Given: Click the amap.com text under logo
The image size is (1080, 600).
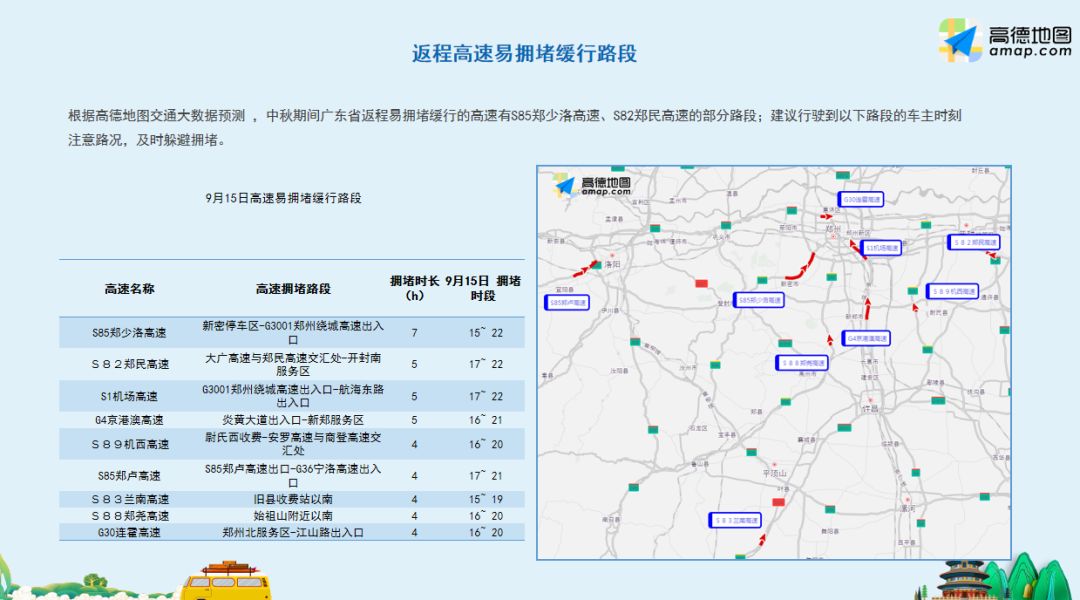Looking at the screenshot, I should [1028, 52].
